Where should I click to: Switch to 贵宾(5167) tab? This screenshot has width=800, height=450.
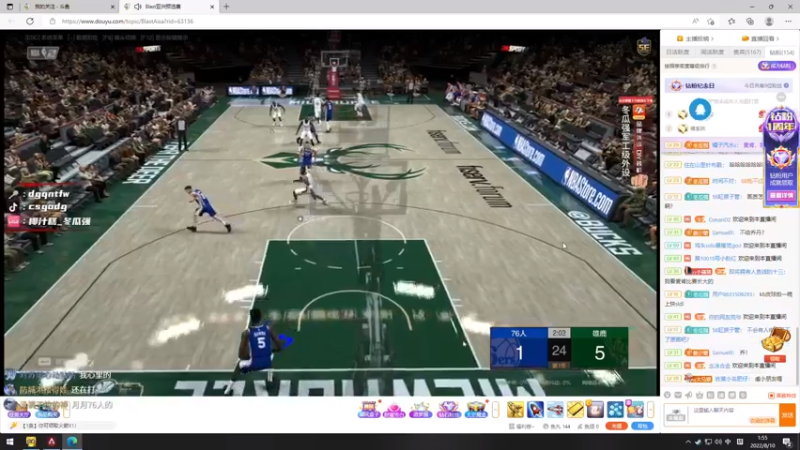click(x=747, y=52)
